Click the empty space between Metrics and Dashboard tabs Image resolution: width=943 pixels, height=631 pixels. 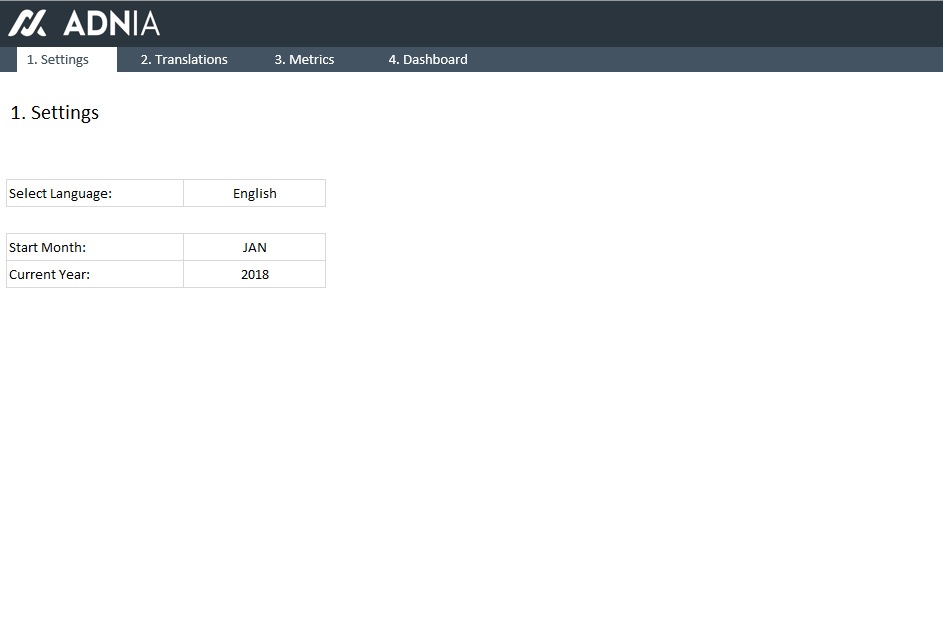[x=361, y=60]
